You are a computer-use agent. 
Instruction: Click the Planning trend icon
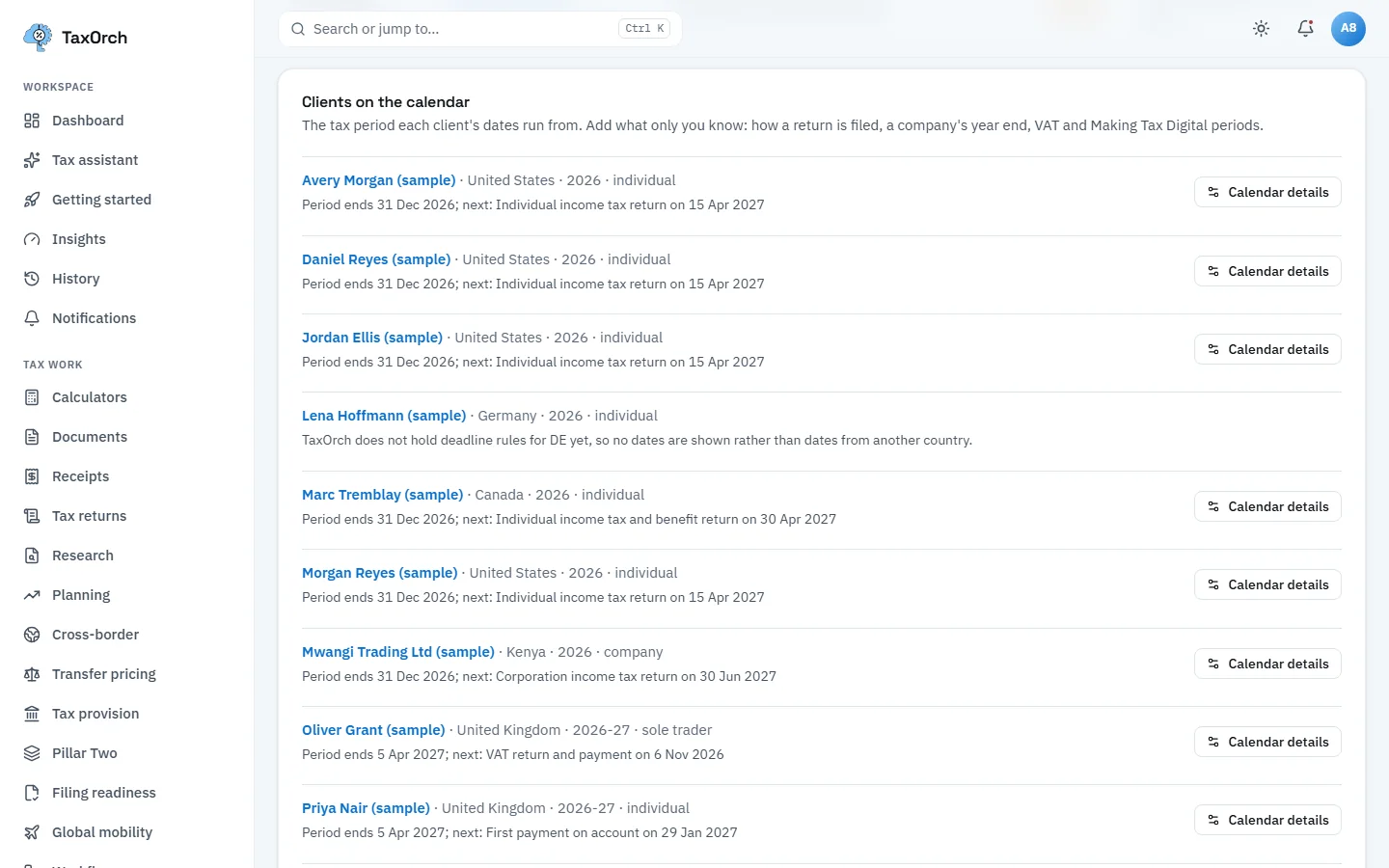click(x=32, y=595)
